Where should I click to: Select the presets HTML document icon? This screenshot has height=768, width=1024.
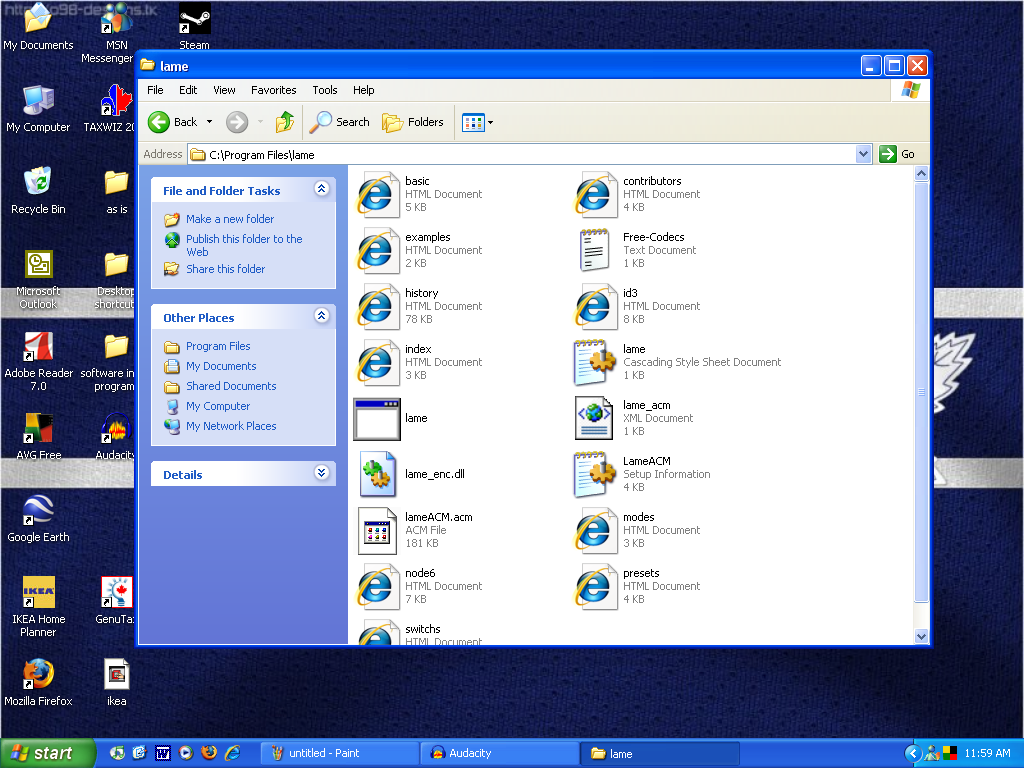point(596,587)
